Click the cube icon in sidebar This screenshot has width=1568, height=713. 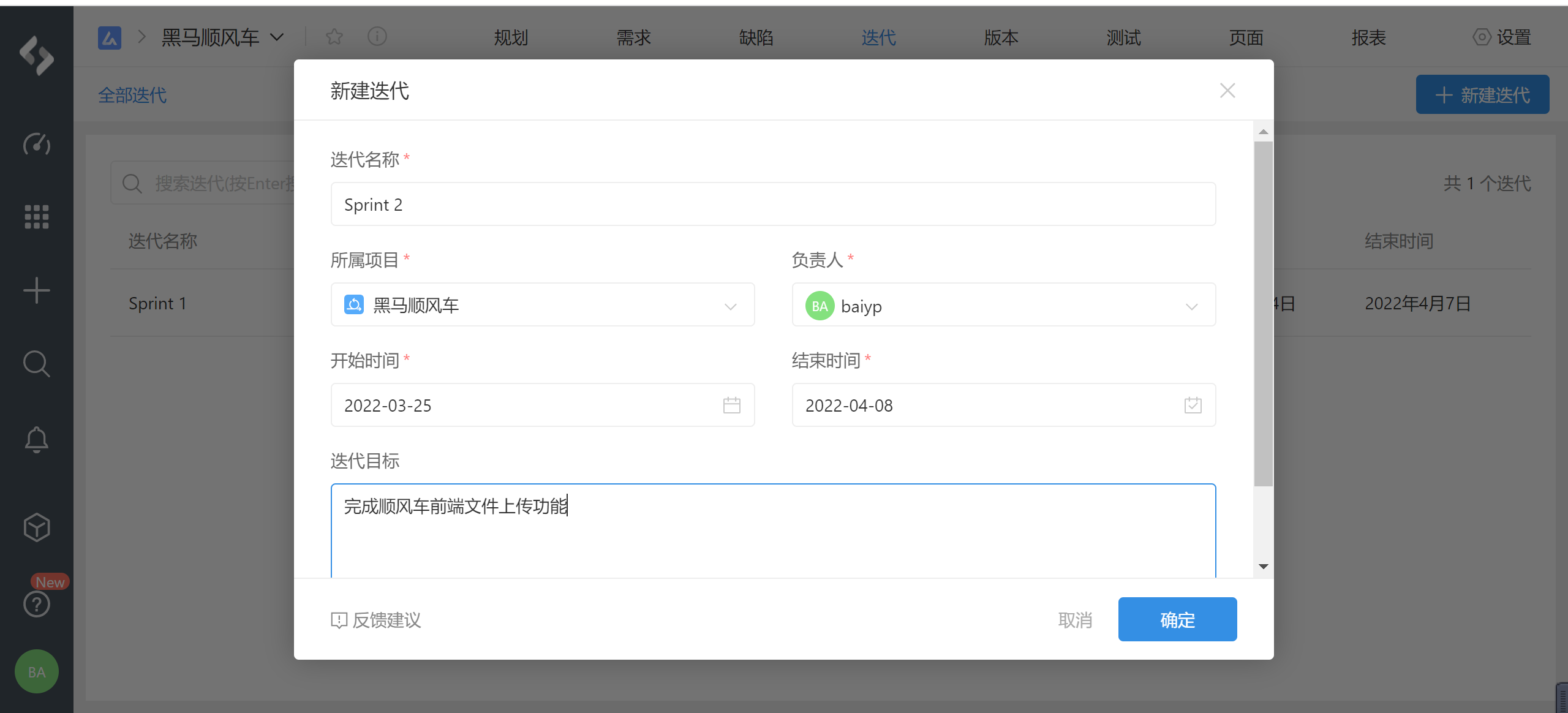(36, 527)
